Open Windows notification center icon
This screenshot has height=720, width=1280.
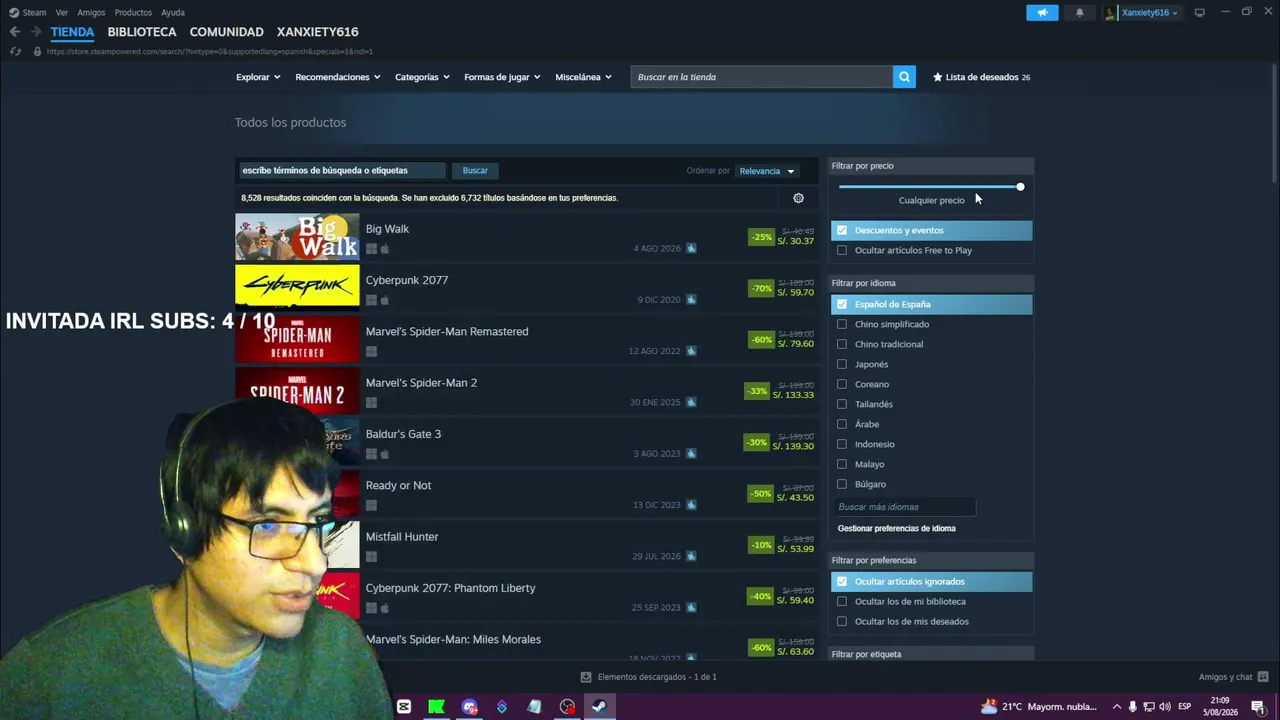pos(1258,707)
